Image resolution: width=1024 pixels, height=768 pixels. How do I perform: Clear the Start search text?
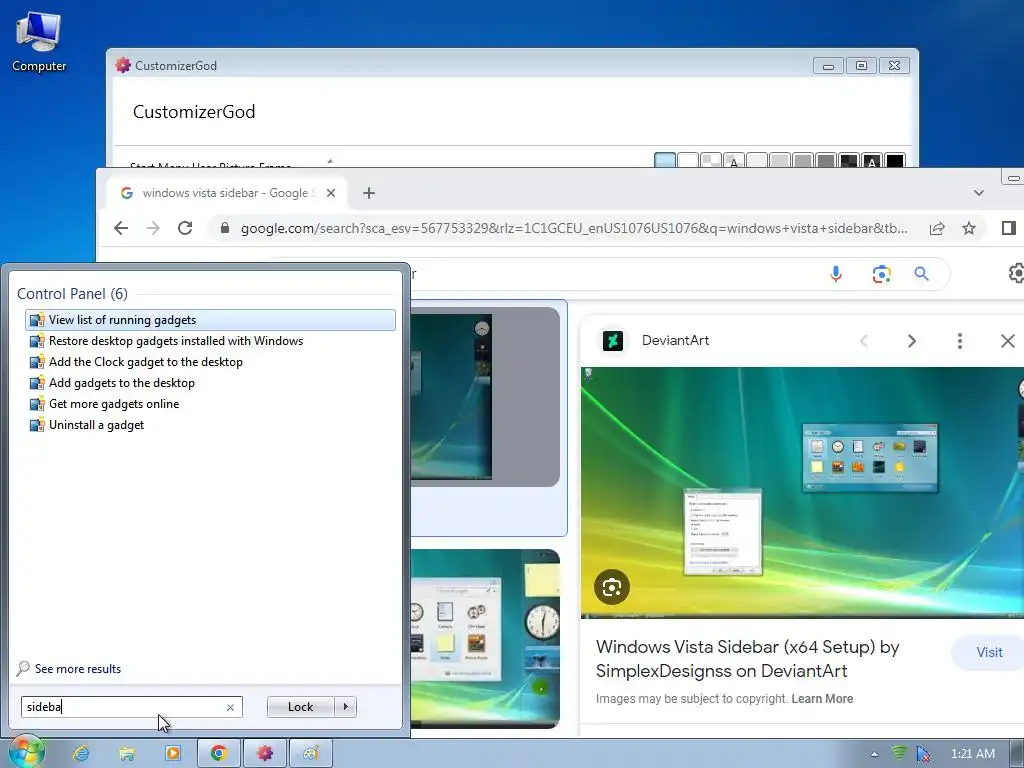coord(230,707)
